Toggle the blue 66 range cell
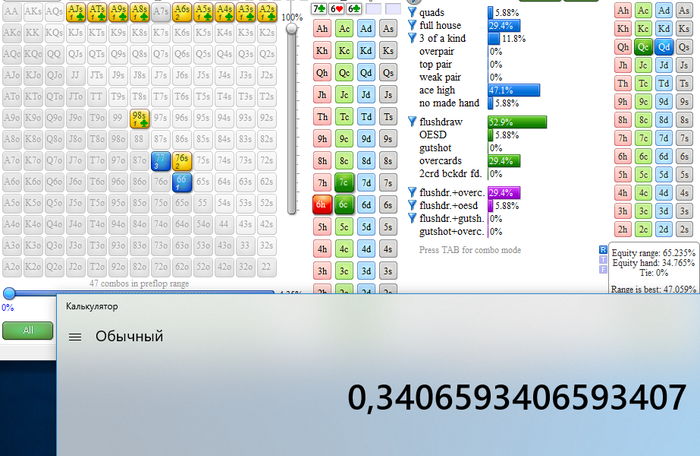 point(182,182)
